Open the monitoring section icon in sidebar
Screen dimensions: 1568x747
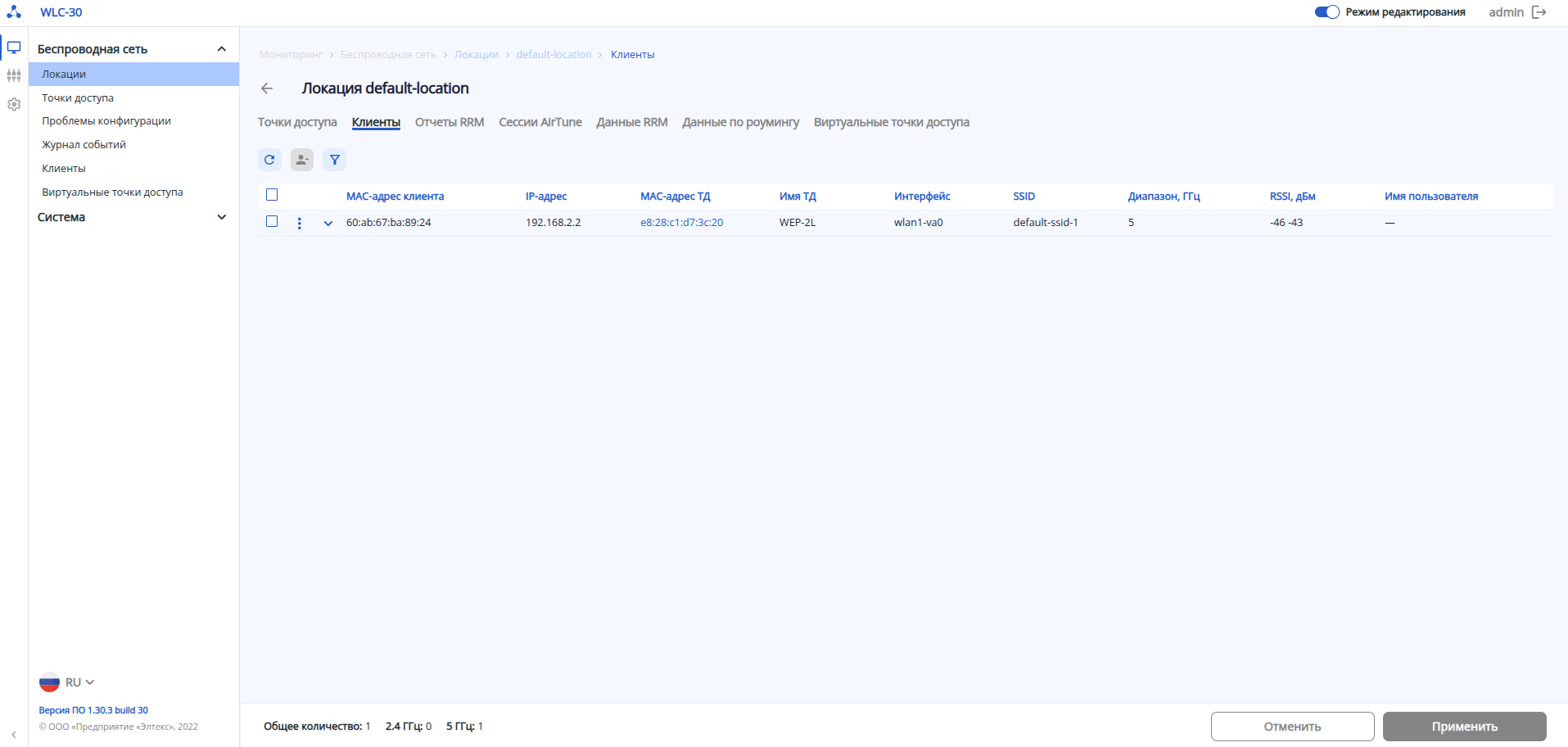point(14,48)
